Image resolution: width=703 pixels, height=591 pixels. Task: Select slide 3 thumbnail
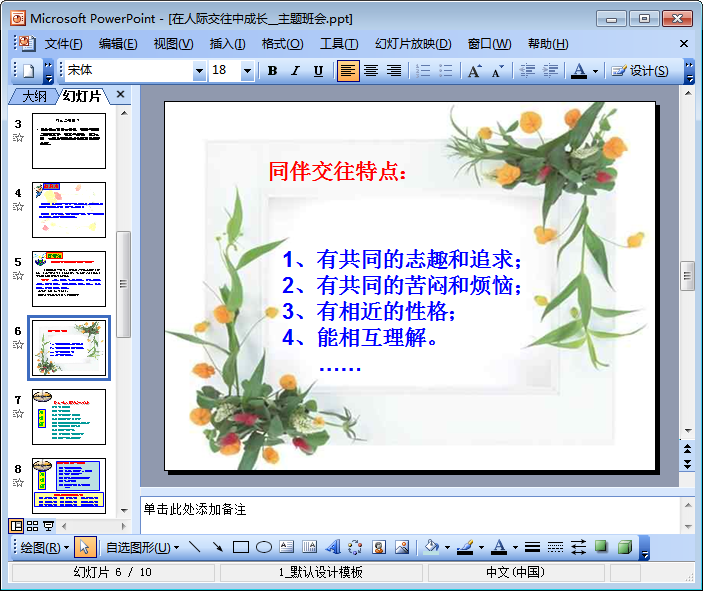click(x=69, y=141)
